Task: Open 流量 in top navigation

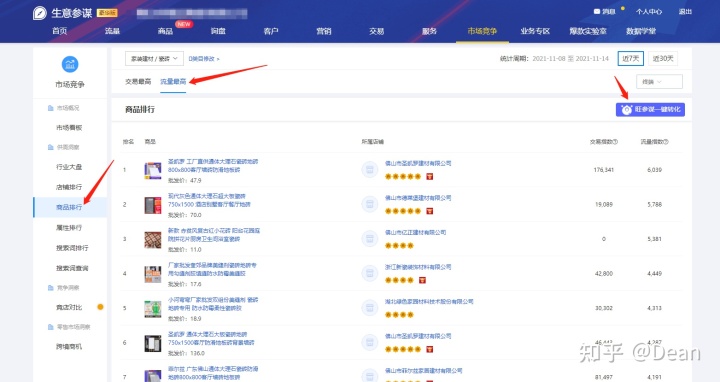Action: [112, 31]
